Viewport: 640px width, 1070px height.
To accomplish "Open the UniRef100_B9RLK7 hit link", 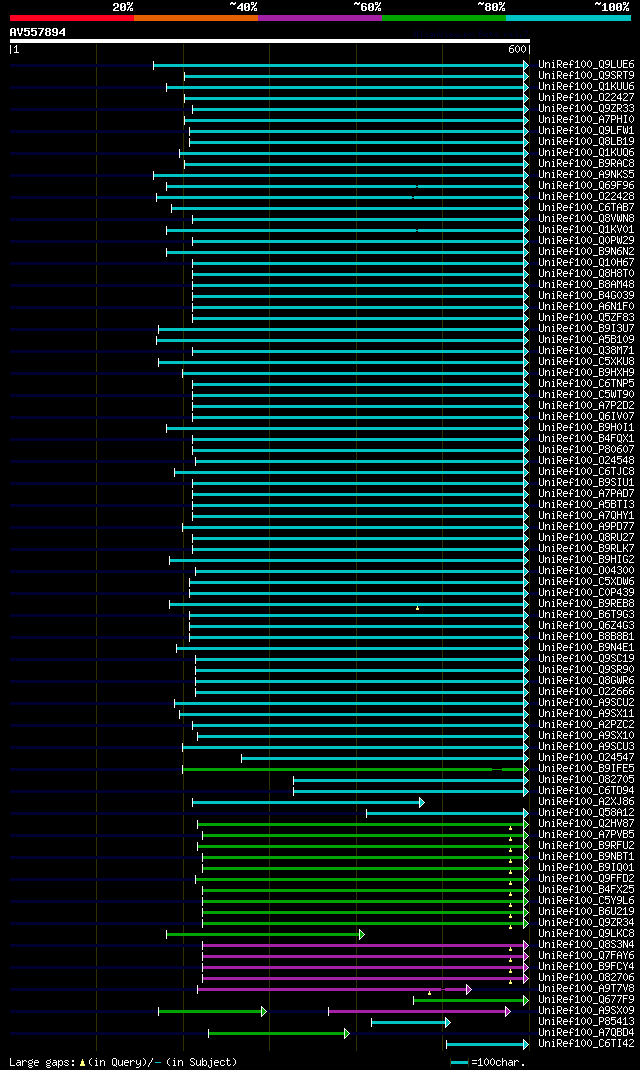I will 586,549.
